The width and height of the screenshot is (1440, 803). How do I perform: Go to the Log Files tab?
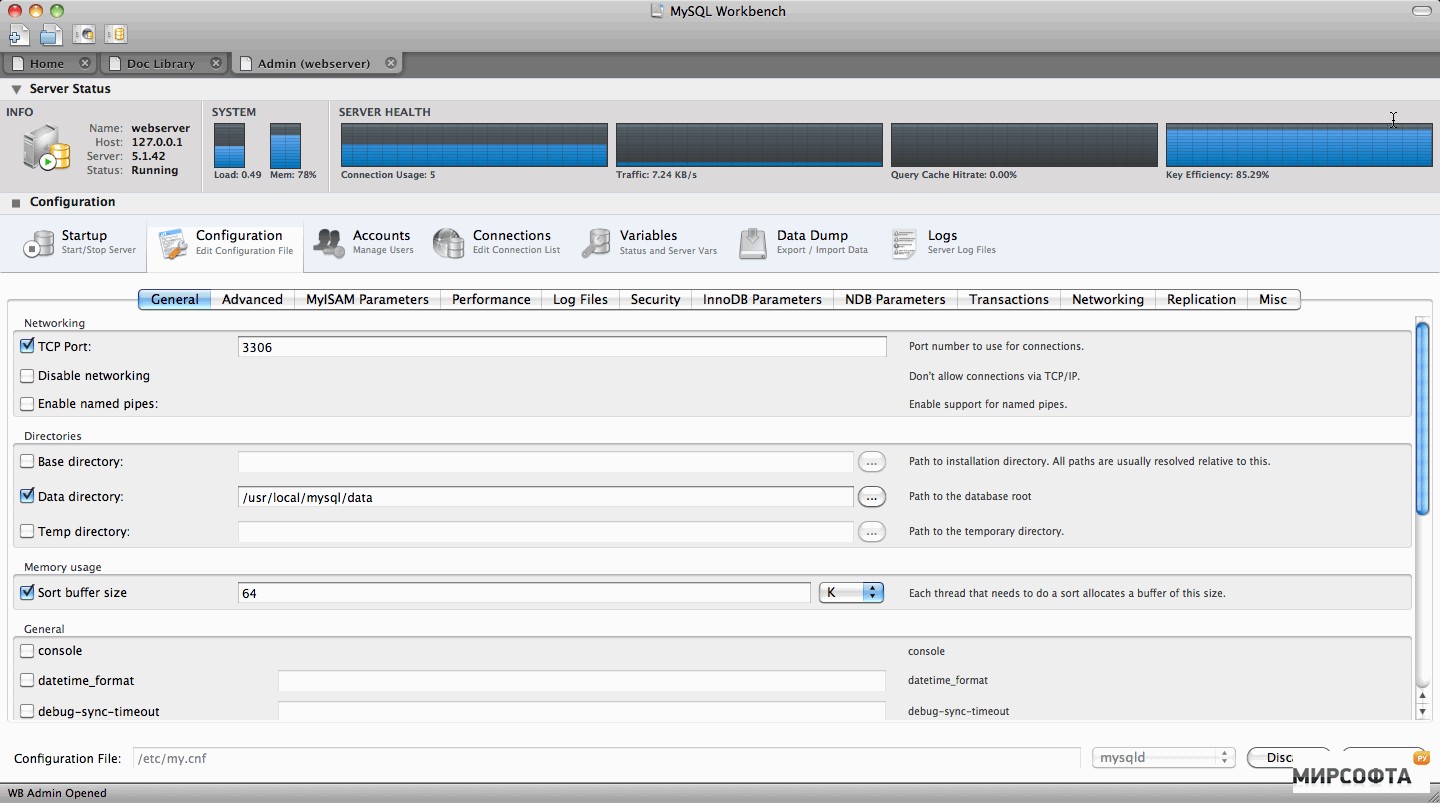click(x=580, y=299)
